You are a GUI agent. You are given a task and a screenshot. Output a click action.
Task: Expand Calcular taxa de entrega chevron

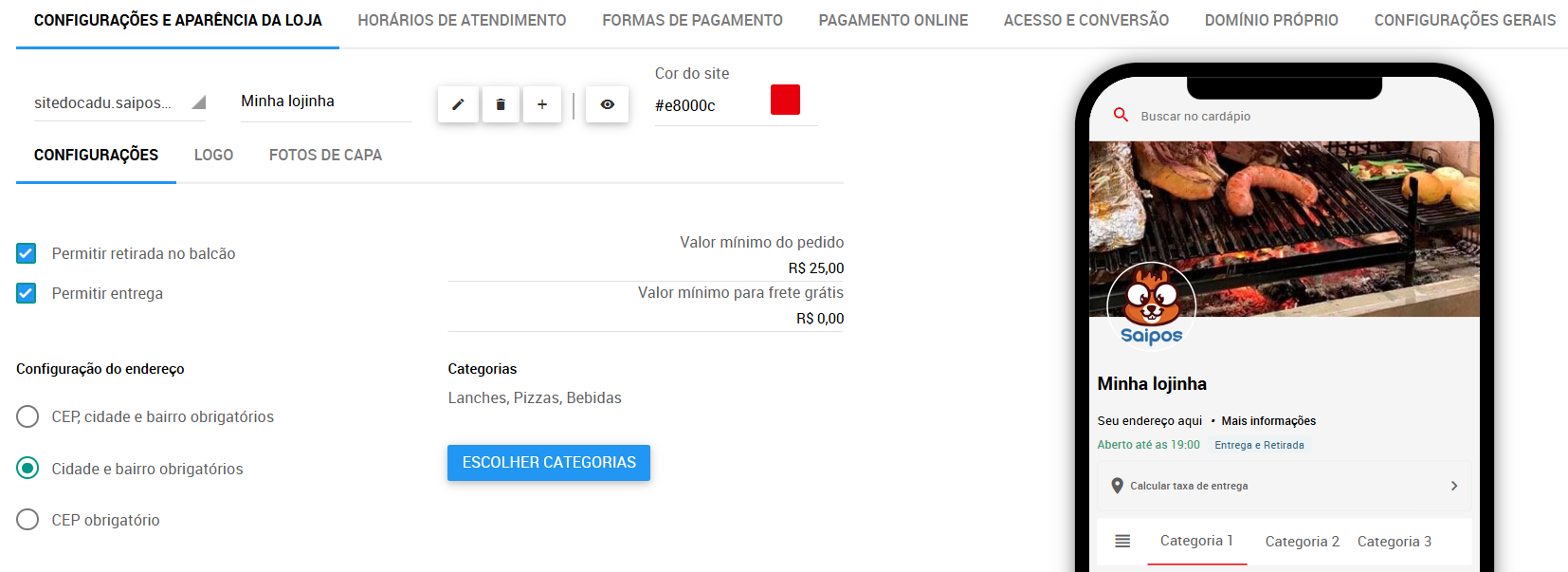point(1454,486)
